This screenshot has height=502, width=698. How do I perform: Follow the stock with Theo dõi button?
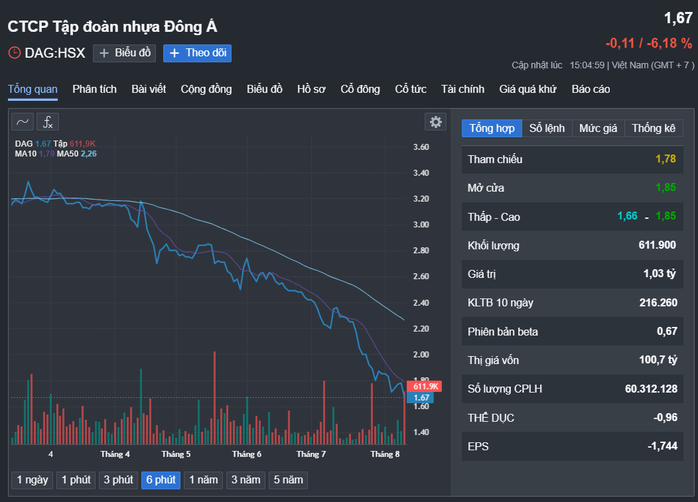[197, 53]
